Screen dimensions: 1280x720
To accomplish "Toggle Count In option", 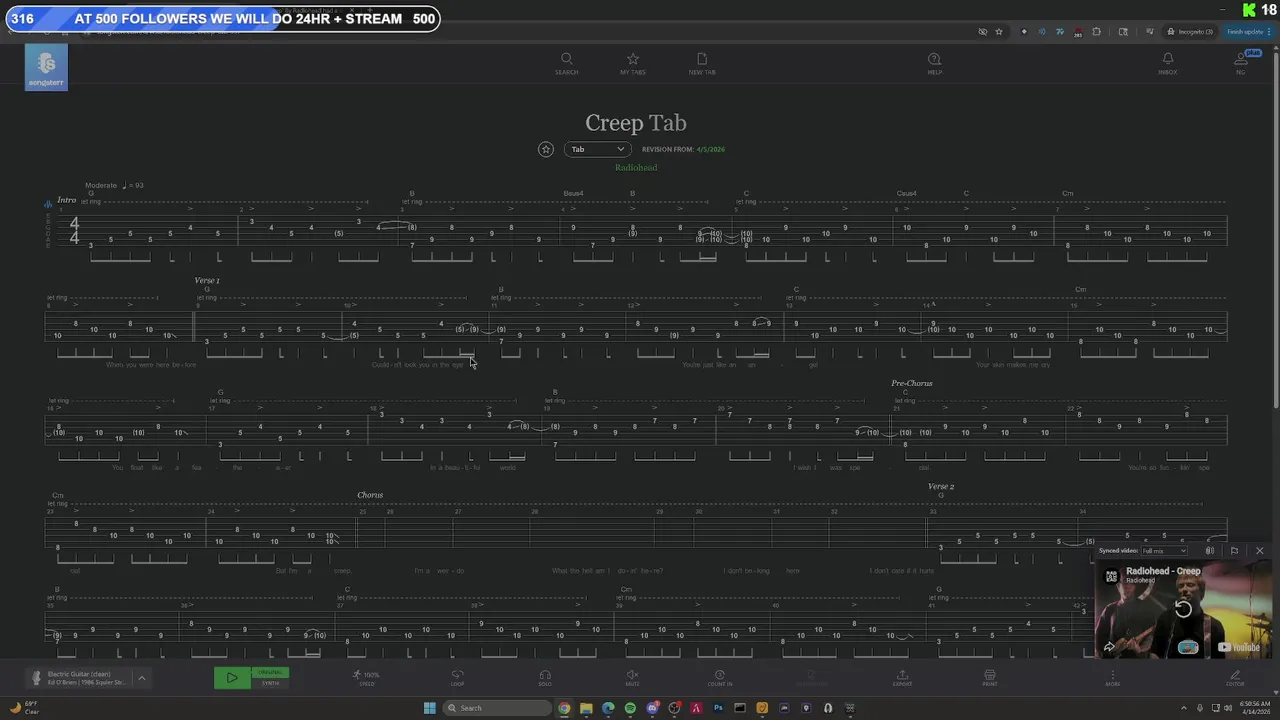I will coord(720,678).
